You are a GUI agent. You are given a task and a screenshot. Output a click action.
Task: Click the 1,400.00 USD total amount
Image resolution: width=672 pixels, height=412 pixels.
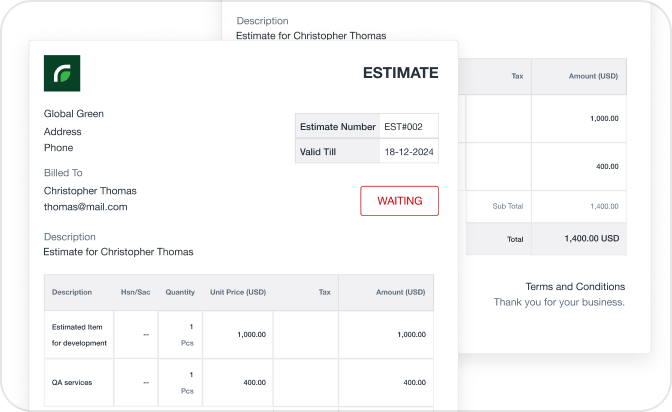tap(590, 240)
